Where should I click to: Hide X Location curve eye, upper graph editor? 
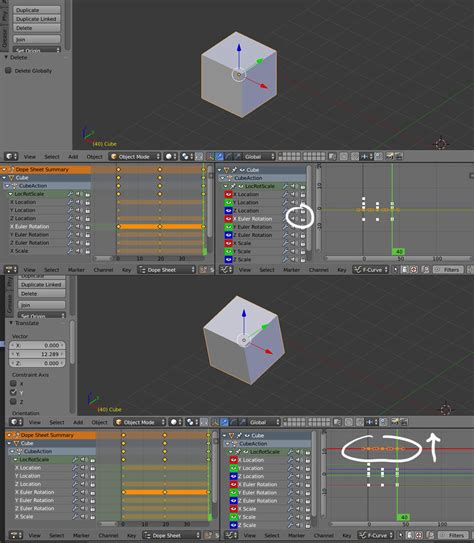[x=229, y=194]
